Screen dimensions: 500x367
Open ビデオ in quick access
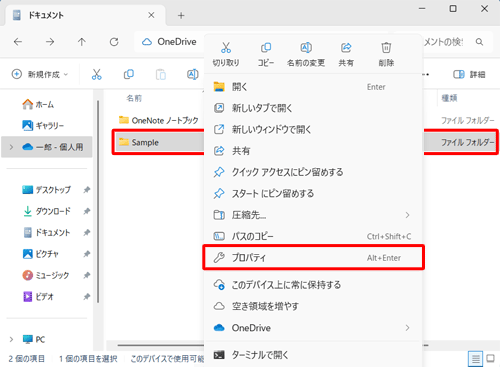[38, 296]
